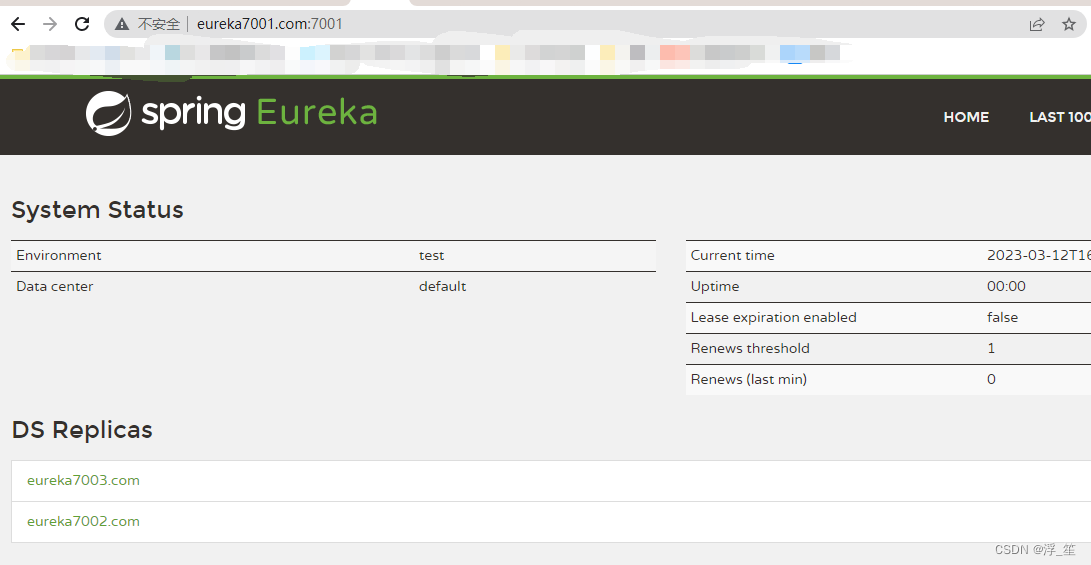The height and width of the screenshot is (565, 1091).
Task: Select the Current time label
Action: (733, 255)
